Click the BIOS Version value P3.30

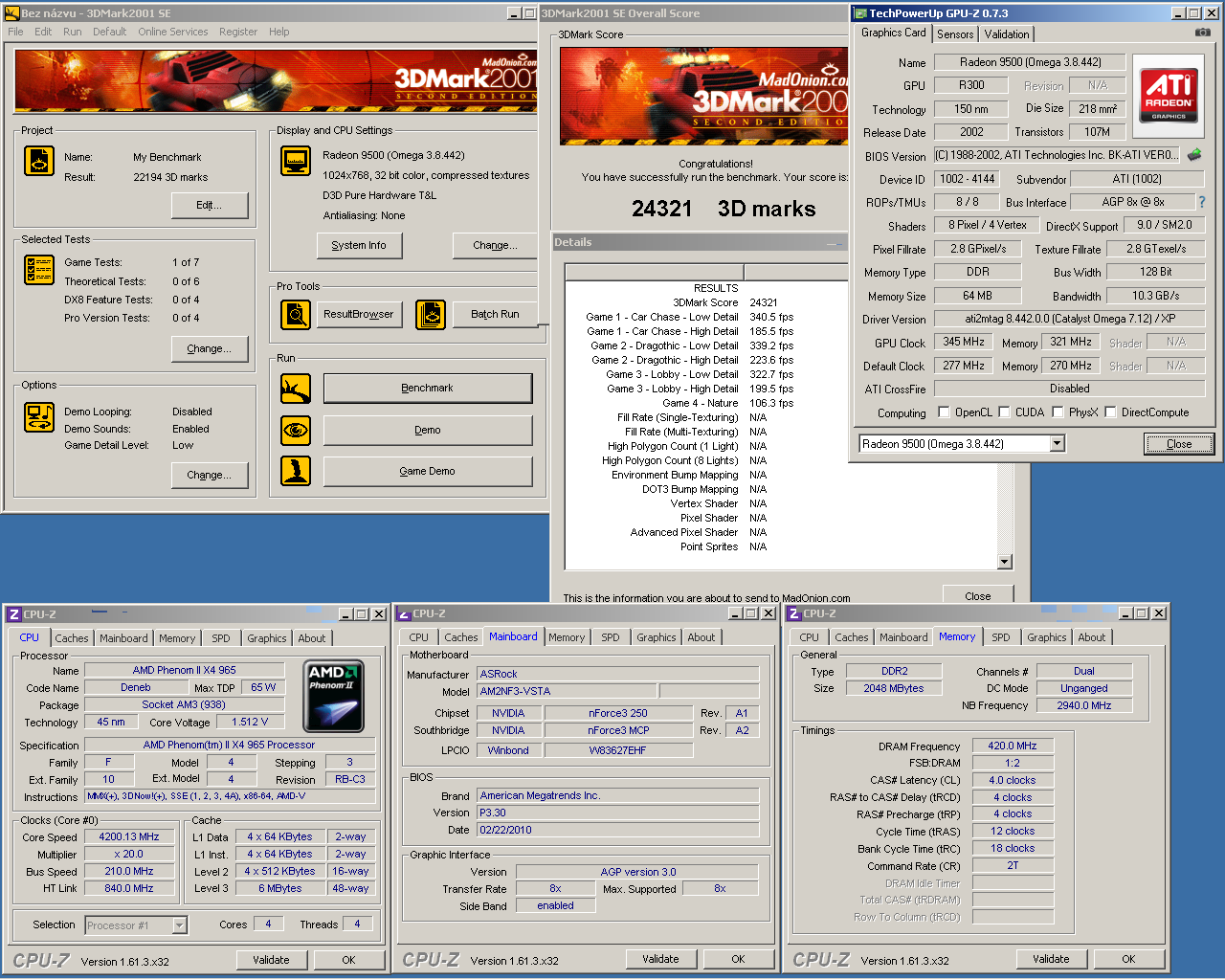(x=617, y=813)
